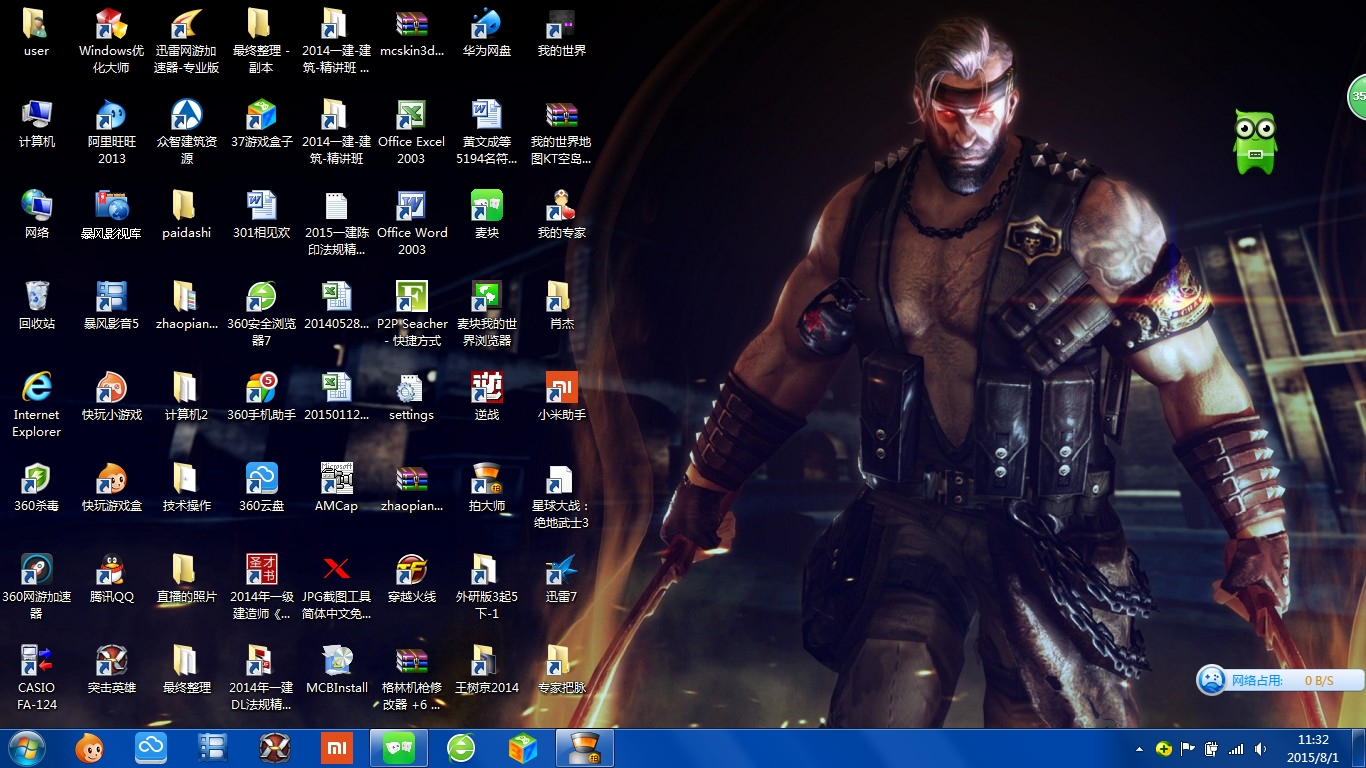This screenshot has height=768, width=1366.
Task: Launch 穿越火线 game shortcut
Action: click(x=411, y=579)
